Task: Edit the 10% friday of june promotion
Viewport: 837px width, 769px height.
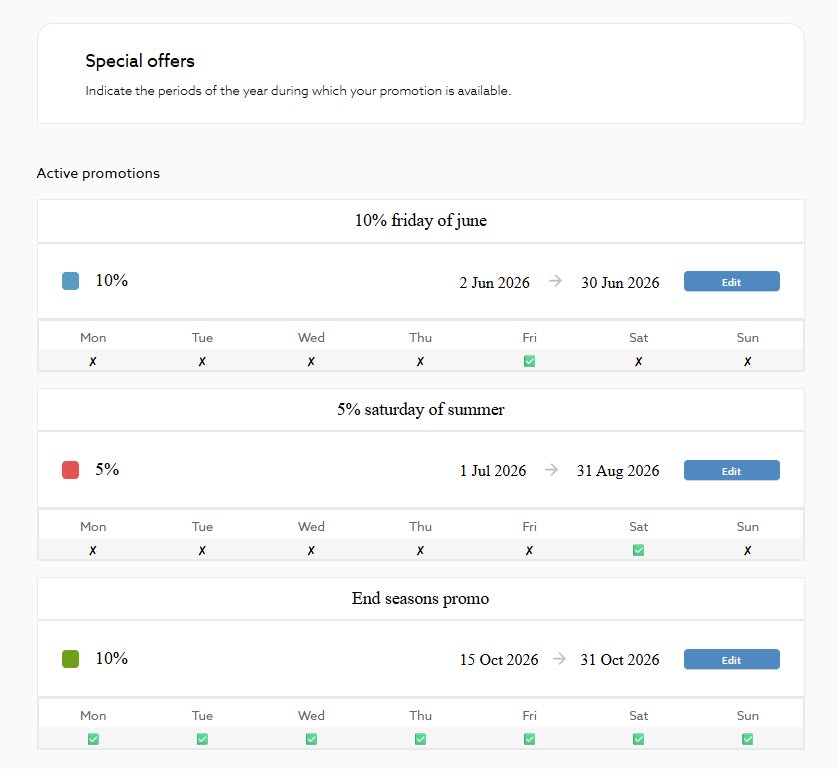Action: (731, 281)
